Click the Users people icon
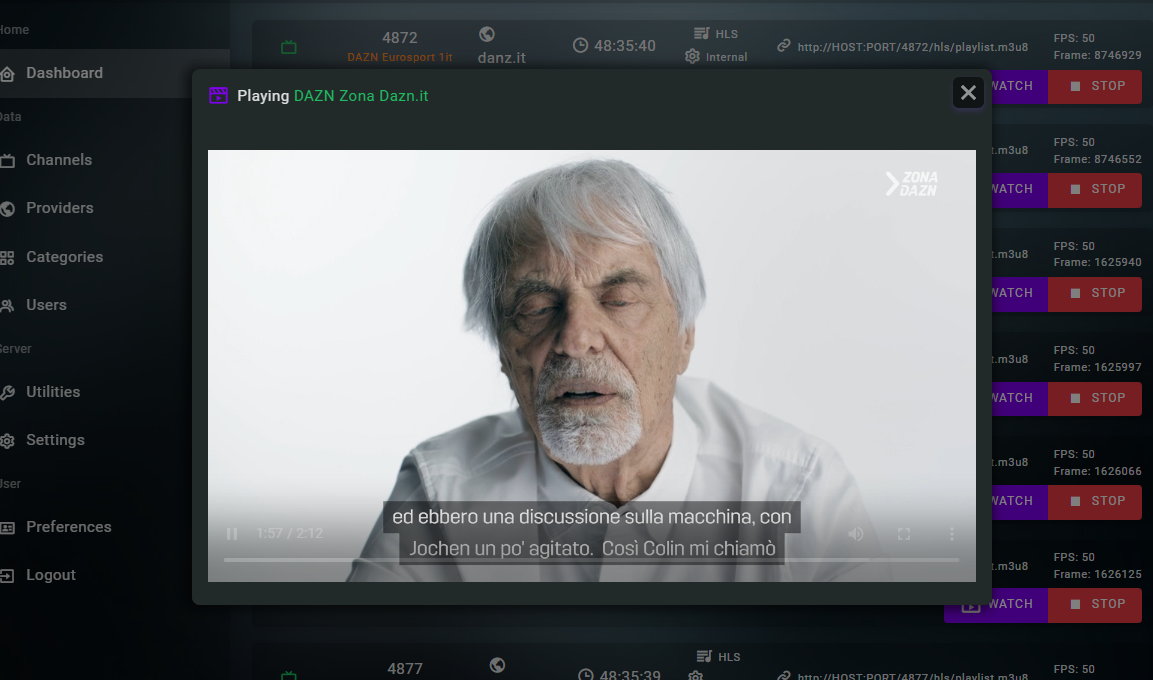This screenshot has width=1153, height=680. tap(7, 306)
